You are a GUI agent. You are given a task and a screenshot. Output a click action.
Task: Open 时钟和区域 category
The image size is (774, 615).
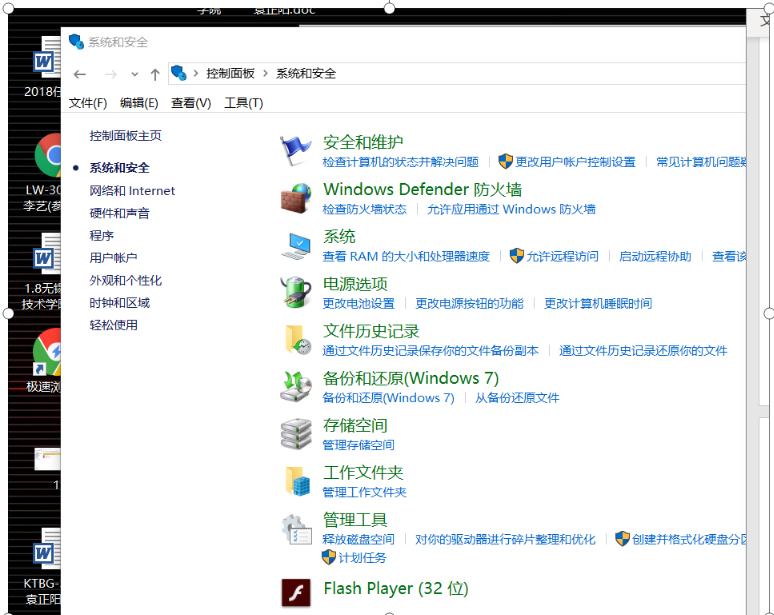[119, 303]
